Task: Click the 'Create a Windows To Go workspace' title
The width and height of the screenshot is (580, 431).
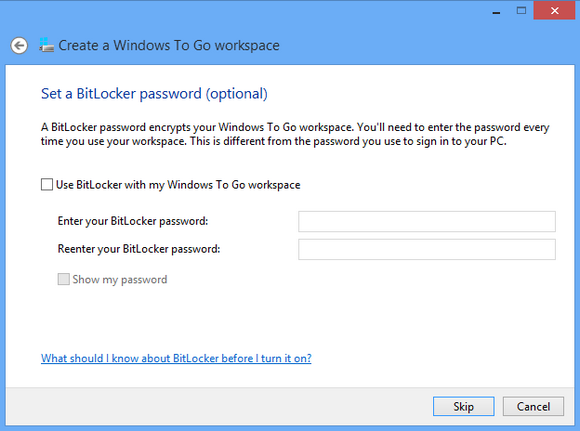Action: (x=169, y=46)
